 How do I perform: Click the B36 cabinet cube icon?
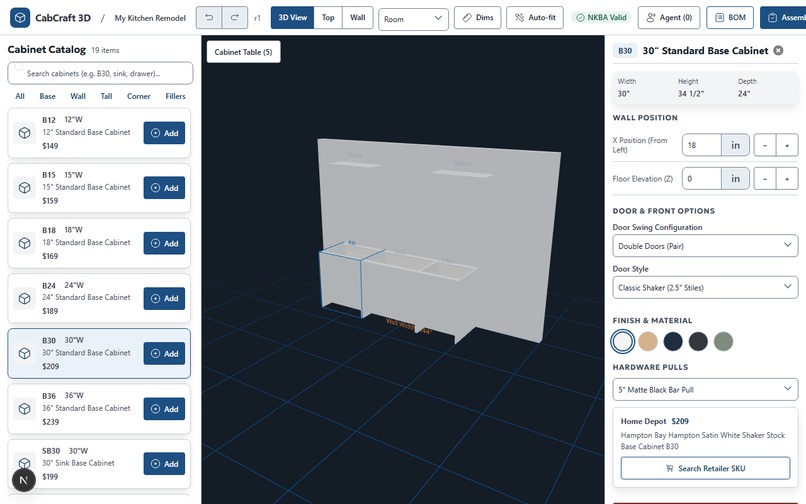click(x=24, y=409)
